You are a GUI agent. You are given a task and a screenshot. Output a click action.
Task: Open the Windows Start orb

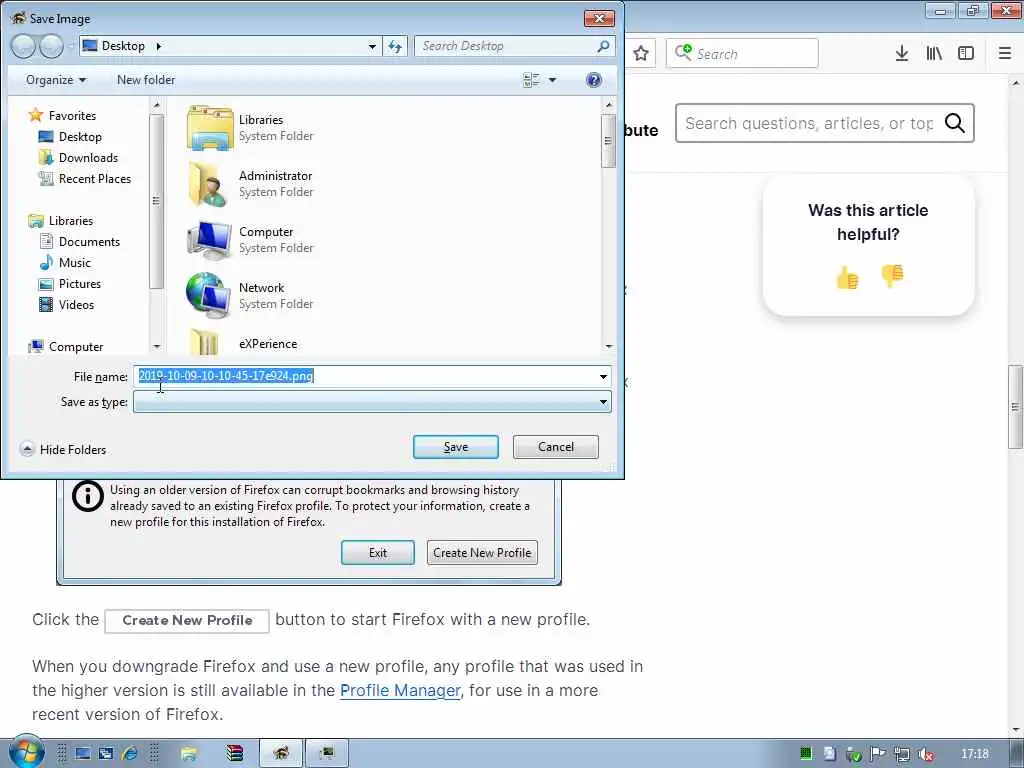pos(25,752)
